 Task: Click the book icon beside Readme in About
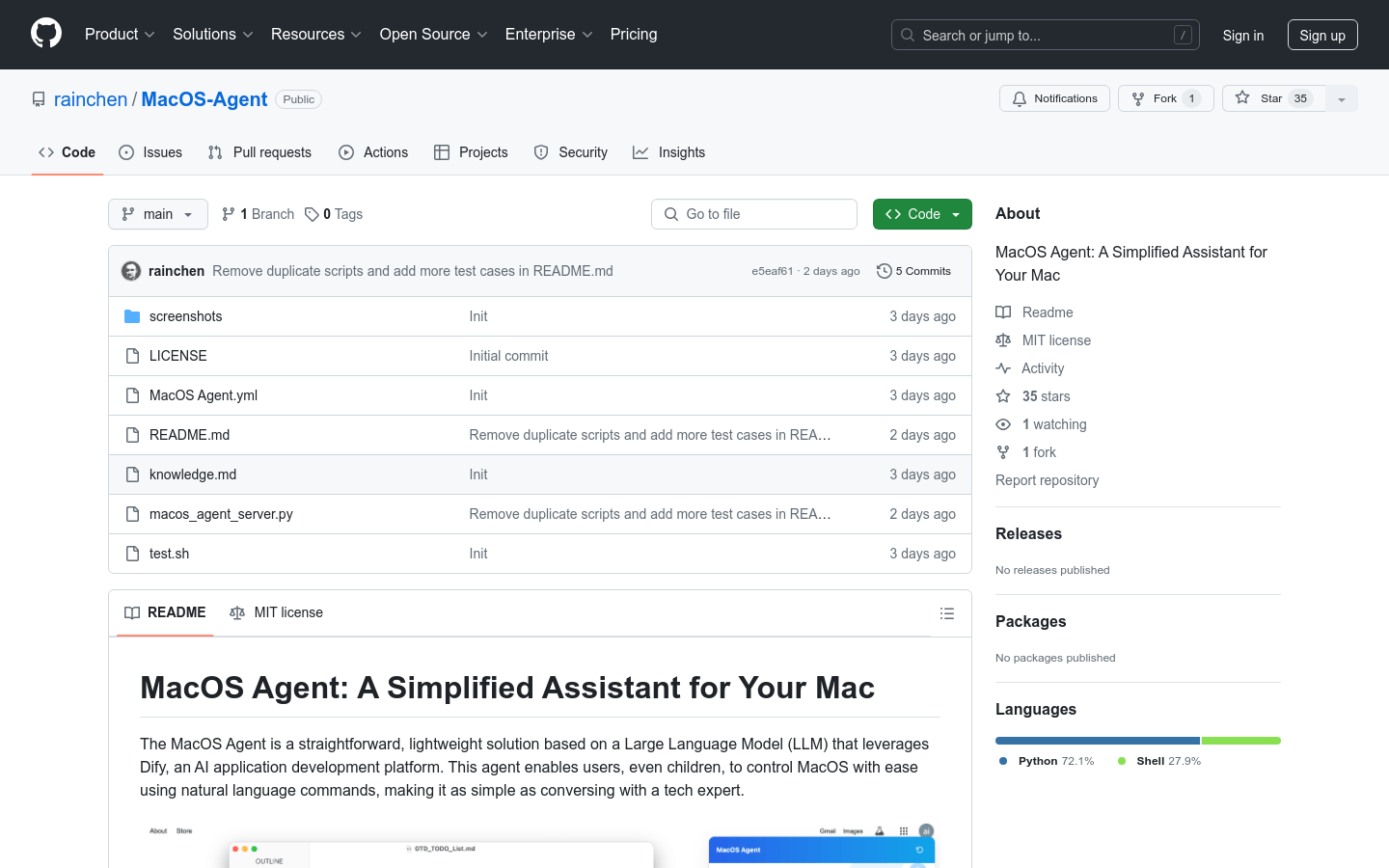click(1003, 312)
